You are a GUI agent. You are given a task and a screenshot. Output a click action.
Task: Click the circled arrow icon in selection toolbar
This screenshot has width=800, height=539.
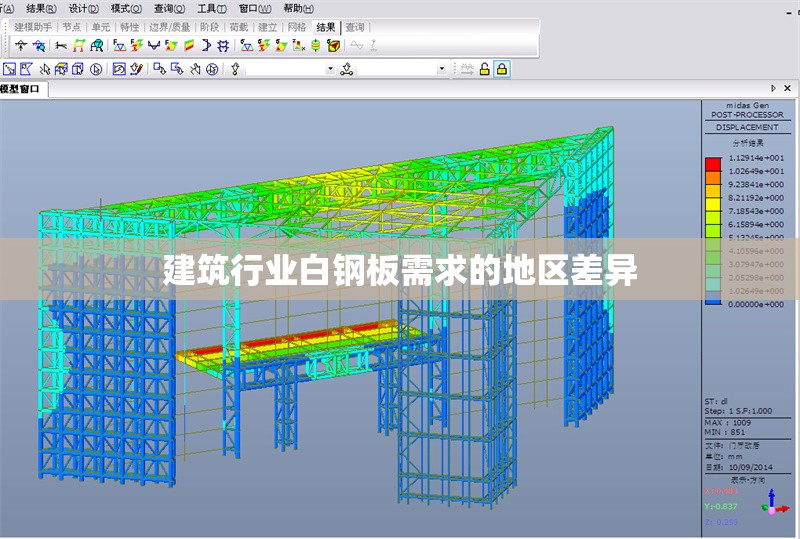click(x=96, y=69)
